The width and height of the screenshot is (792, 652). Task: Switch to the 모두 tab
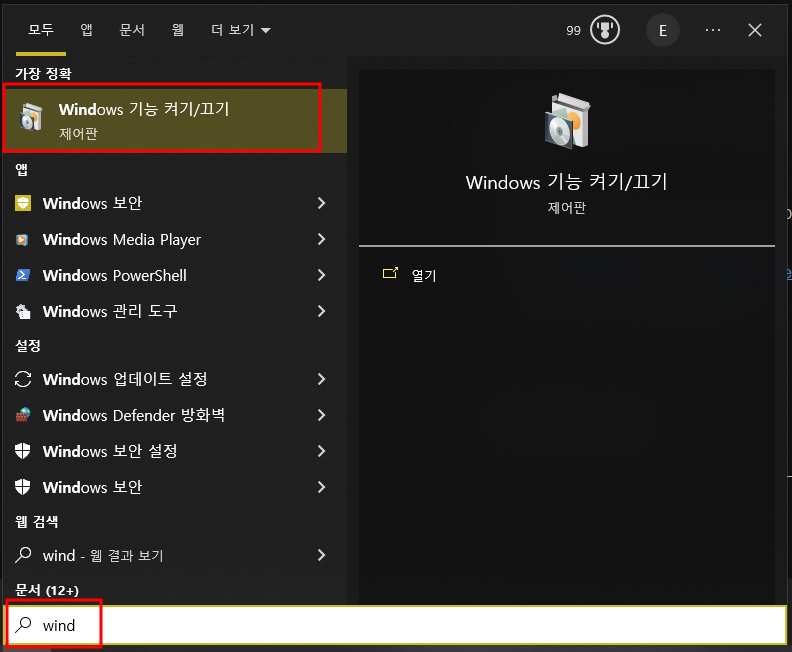click(x=41, y=30)
